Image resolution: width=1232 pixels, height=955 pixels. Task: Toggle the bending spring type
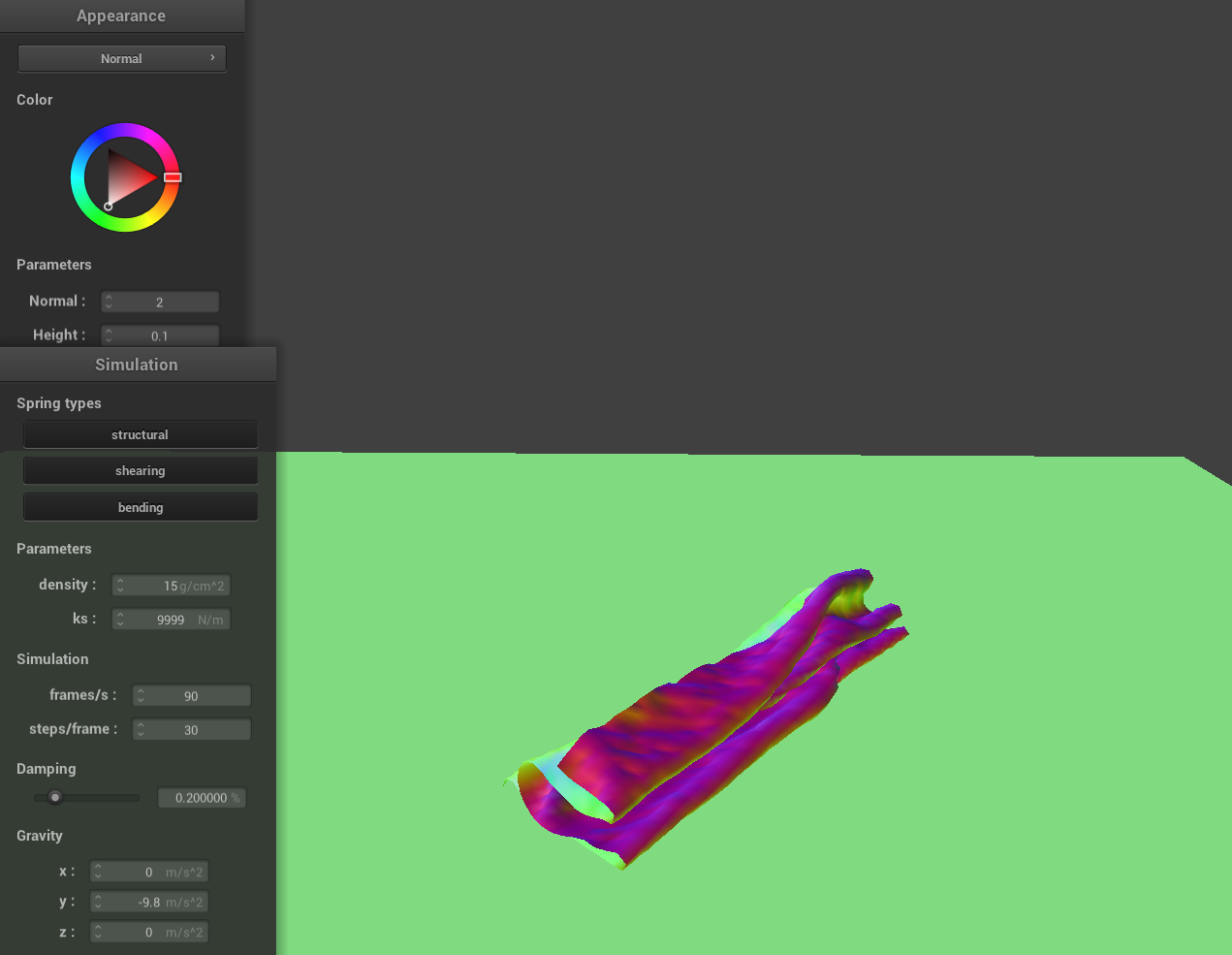(x=141, y=507)
